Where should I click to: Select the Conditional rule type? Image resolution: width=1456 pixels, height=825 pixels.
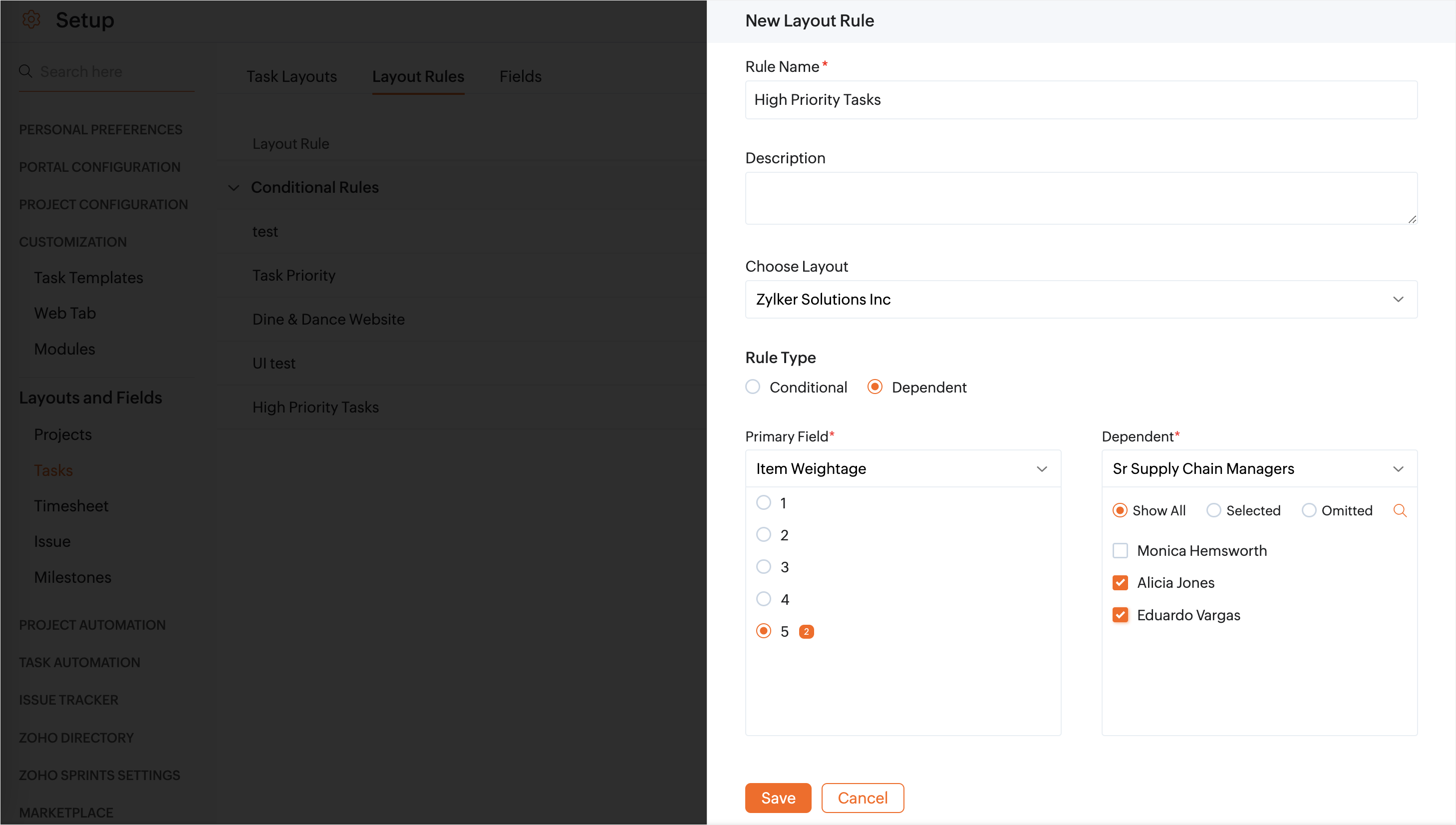tap(753, 387)
